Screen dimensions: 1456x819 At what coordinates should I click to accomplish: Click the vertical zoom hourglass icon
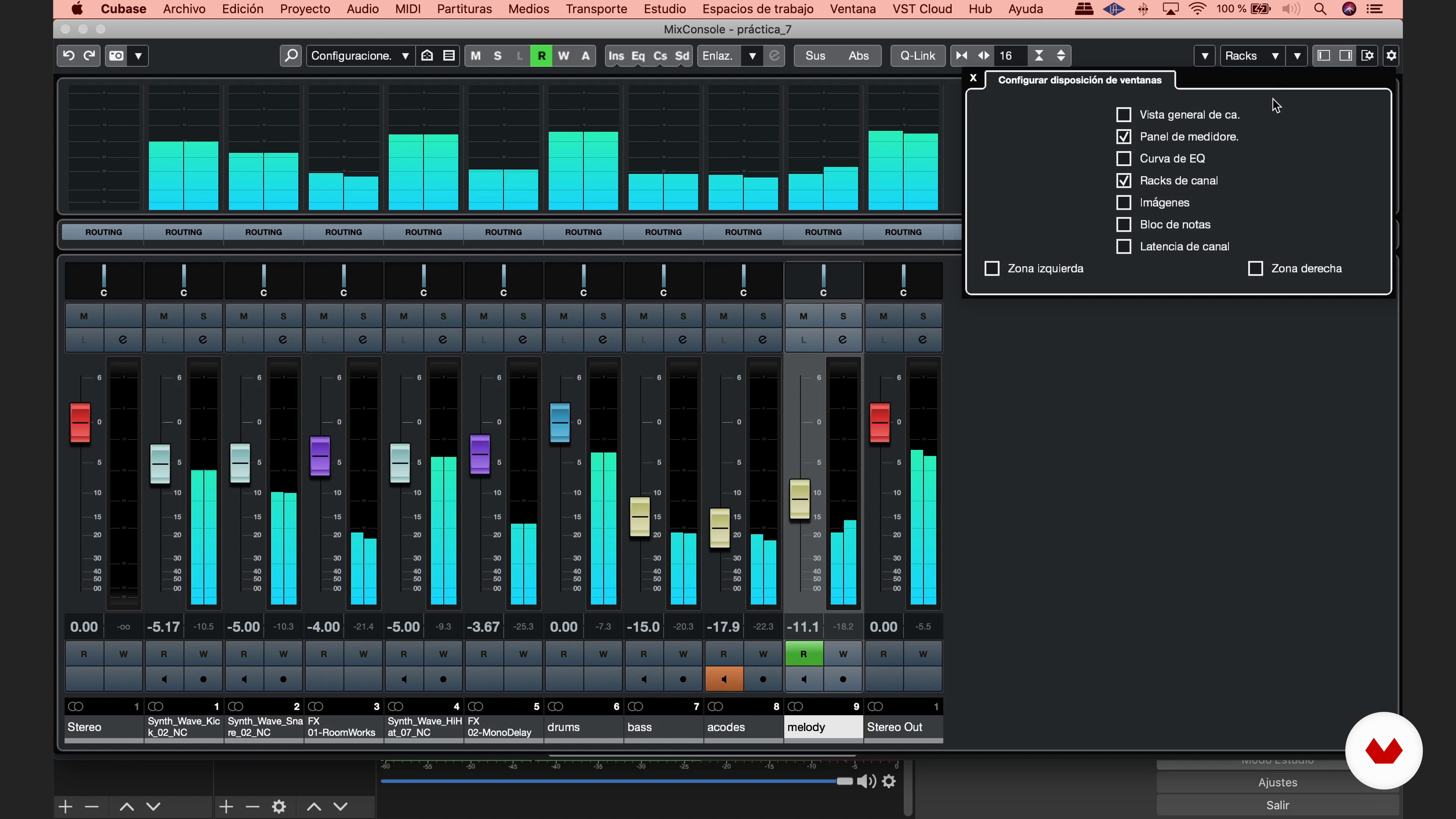1039,55
